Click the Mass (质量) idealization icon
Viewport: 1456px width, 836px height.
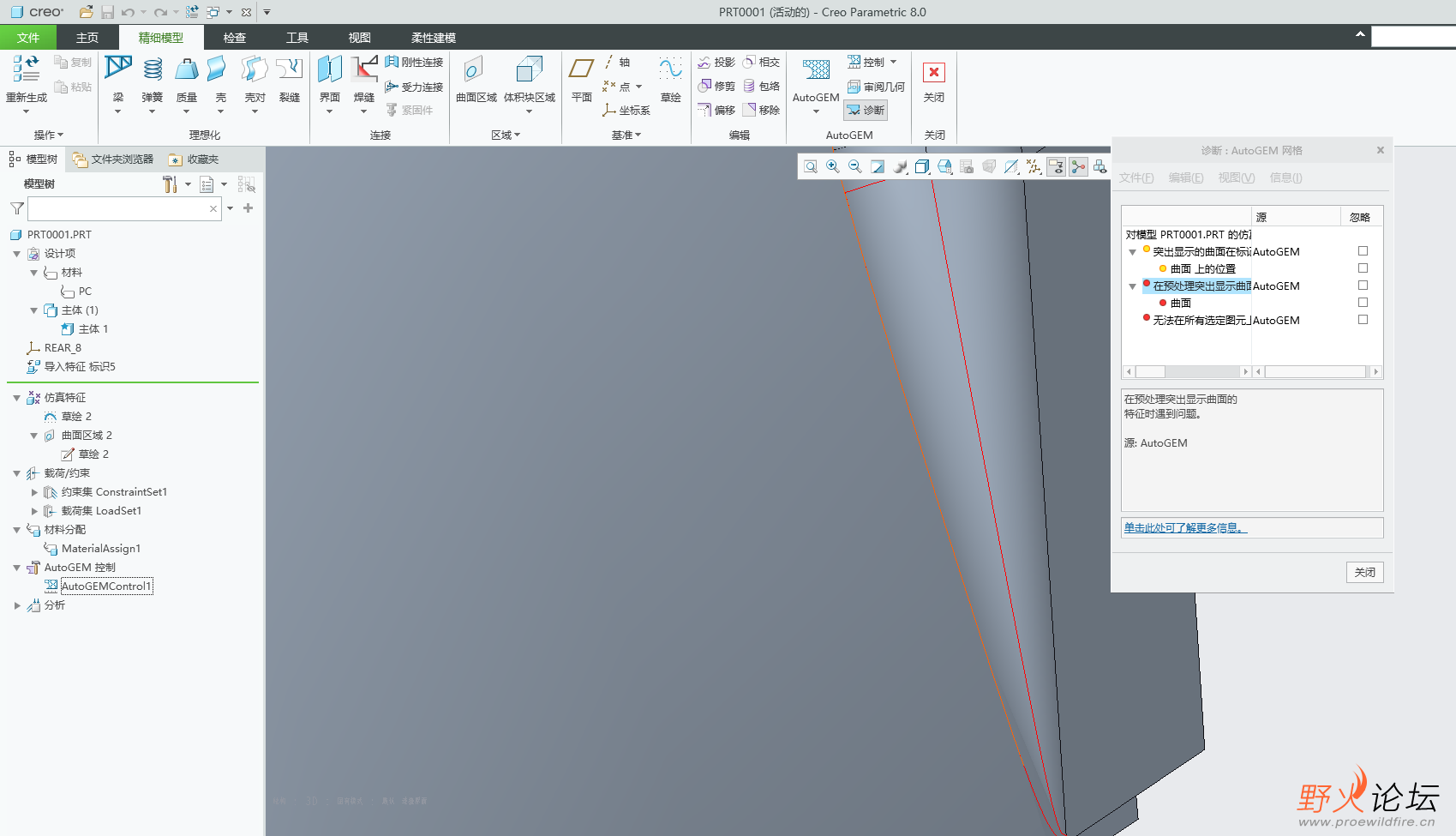pyautogui.click(x=186, y=70)
